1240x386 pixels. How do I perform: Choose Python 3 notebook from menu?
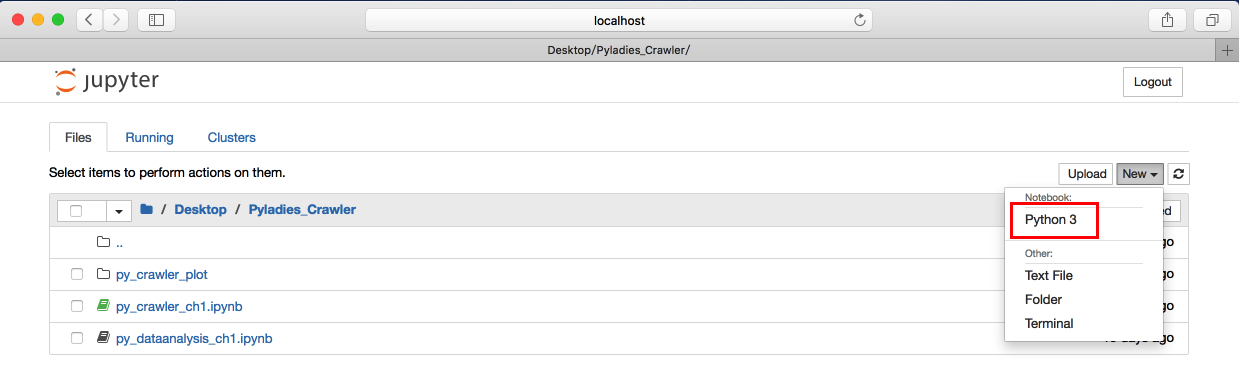pyautogui.click(x=1051, y=219)
